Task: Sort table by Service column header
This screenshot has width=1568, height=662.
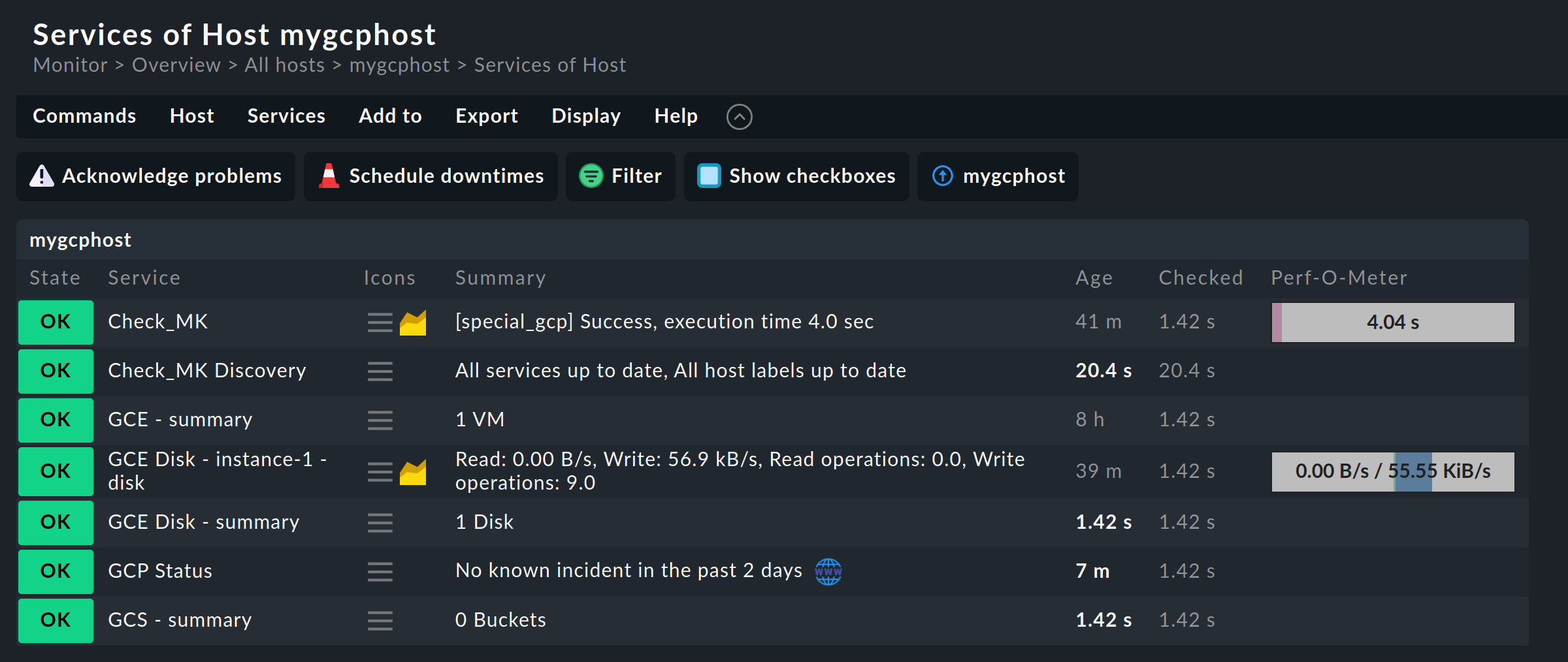Action: [x=144, y=278]
